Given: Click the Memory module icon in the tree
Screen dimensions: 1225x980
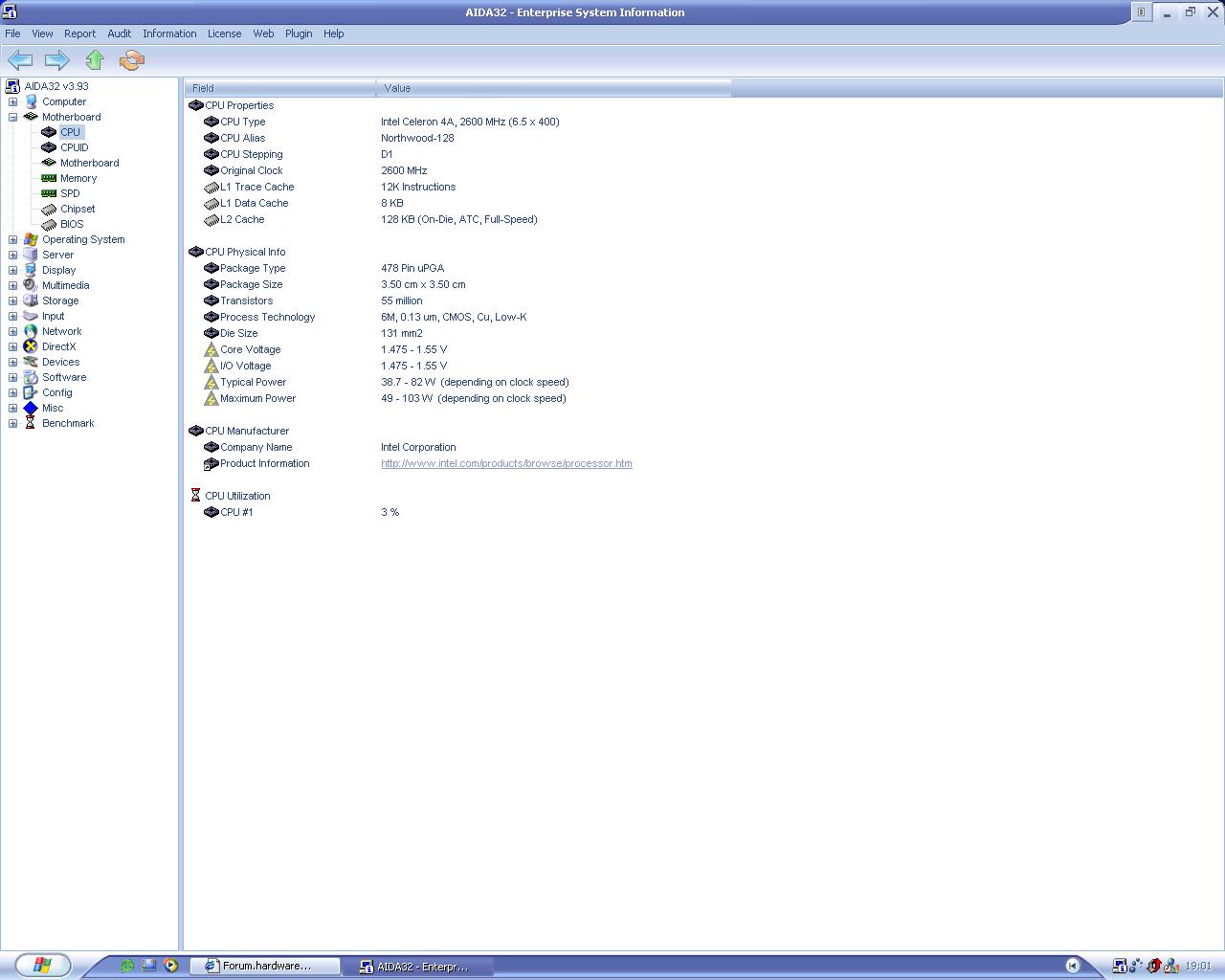Looking at the screenshot, I should pyautogui.click(x=49, y=178).
